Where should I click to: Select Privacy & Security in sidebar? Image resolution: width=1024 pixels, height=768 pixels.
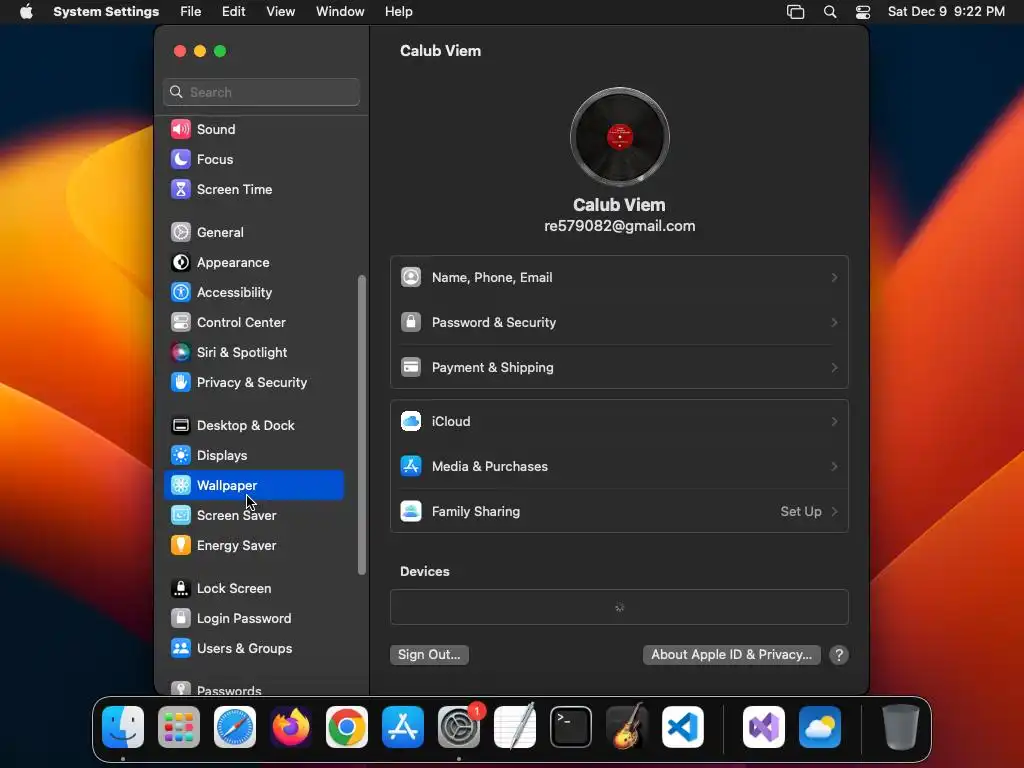253,383
